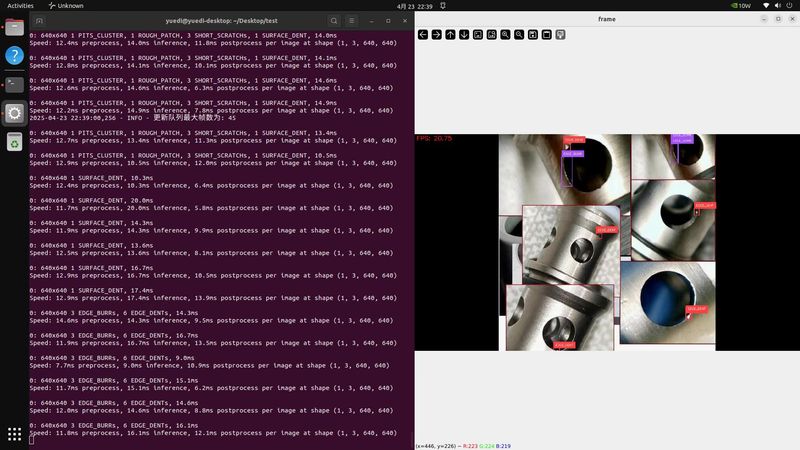800x450 pixels.
Task: Reset frame zoom to original size icon
Action: (478, 34)
